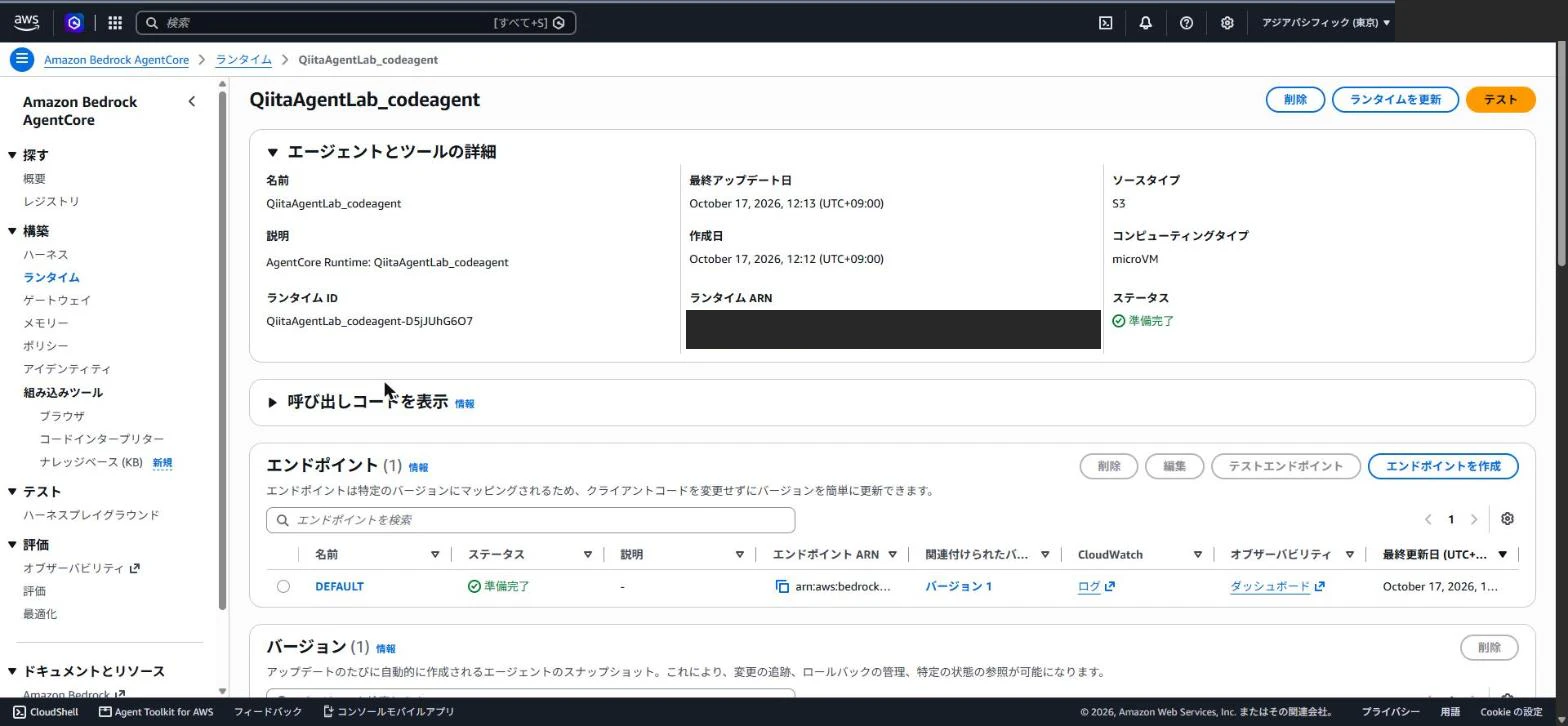Click the side navigation scrollbar
1568x726 pixels.
point(222,350)
